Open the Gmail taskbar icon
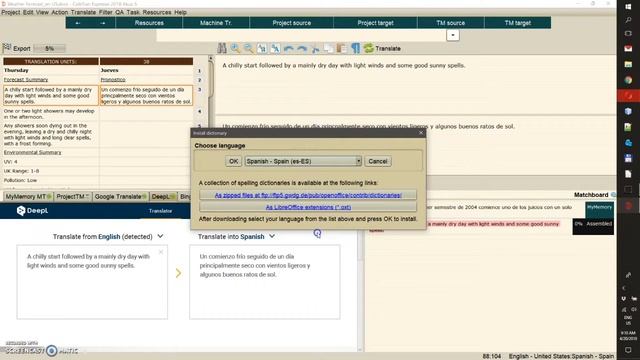This screenshot has width=640, height=360. 628,49
